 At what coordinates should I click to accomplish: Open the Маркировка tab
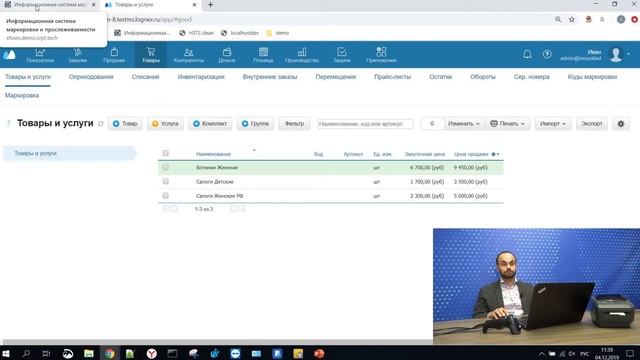22,95
